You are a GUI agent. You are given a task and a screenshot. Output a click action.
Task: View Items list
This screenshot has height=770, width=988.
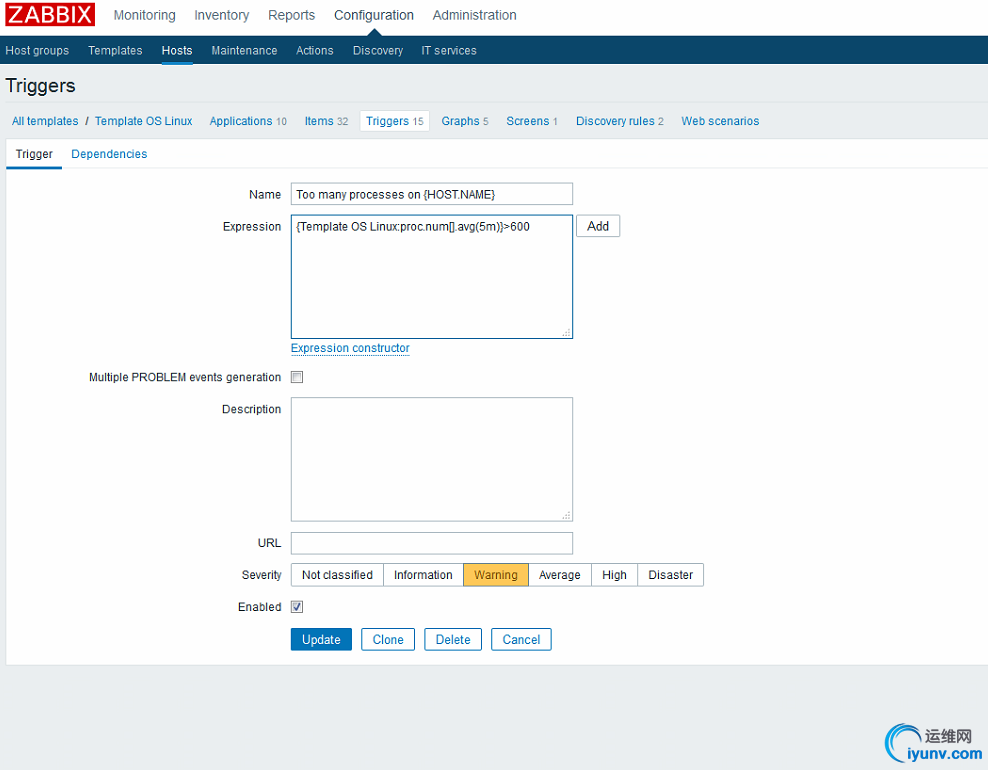point(326,121)
